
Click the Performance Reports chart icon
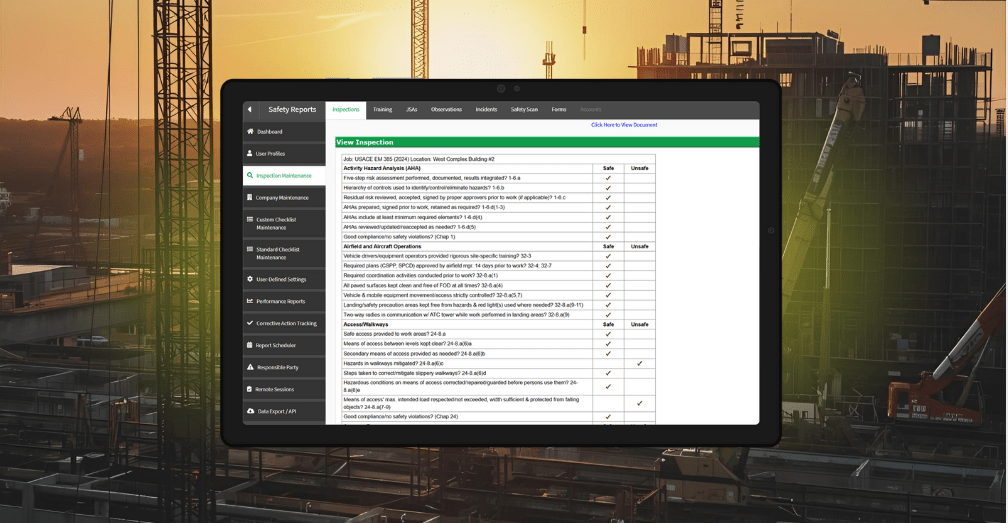point(249,301)
